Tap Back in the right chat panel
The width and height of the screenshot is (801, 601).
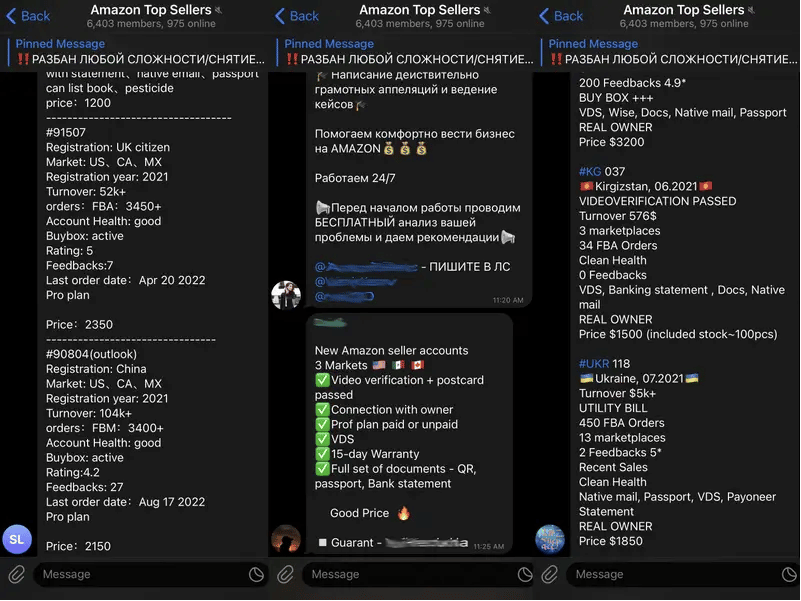[x=561, y=16]
